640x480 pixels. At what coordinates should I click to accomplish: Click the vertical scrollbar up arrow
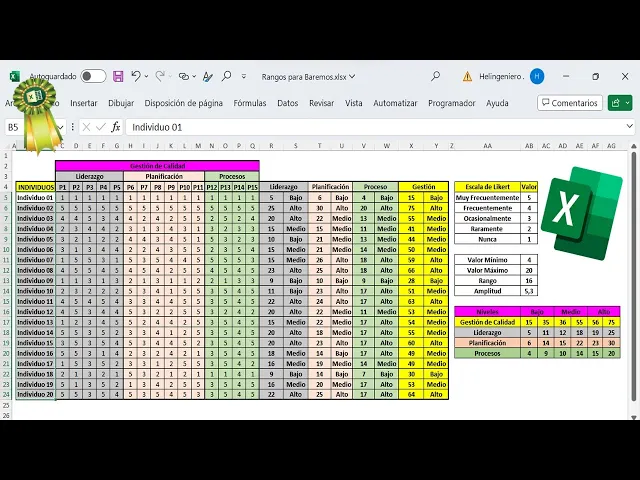[633, 146]
